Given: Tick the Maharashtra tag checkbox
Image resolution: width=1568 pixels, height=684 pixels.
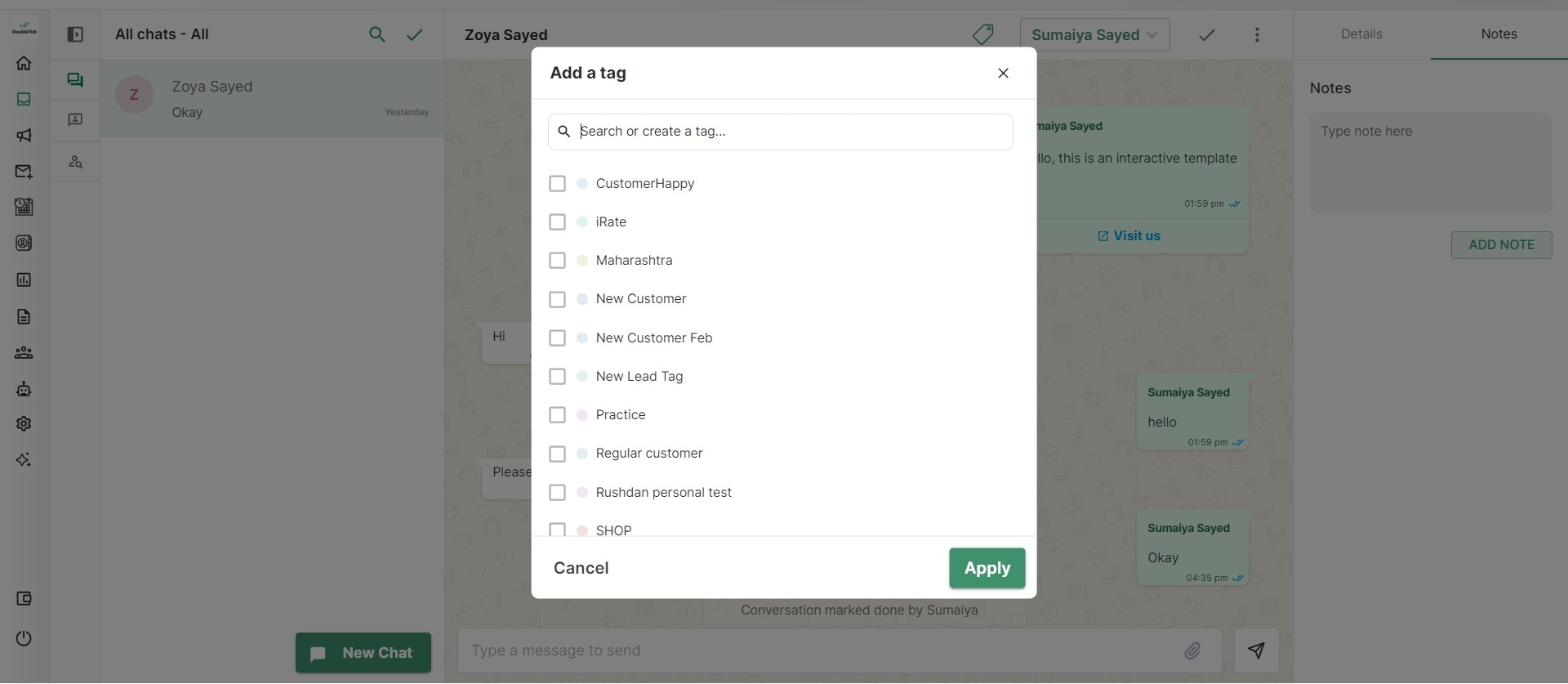Looking at the screenshot, I should pyautogui.click(x=557, y=261).
